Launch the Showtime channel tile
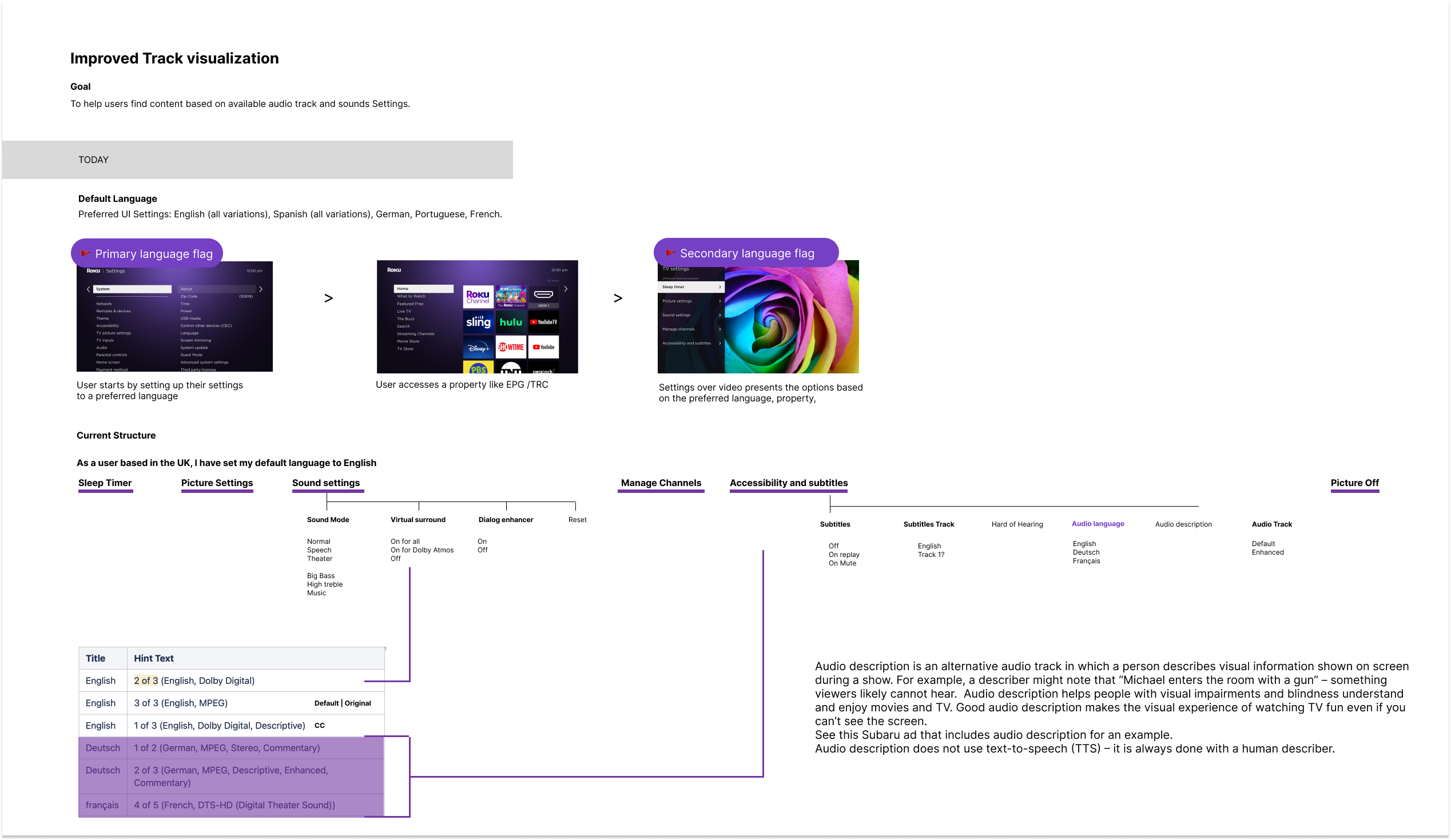This screenshot has height=840, width=1451. [511, 347]
